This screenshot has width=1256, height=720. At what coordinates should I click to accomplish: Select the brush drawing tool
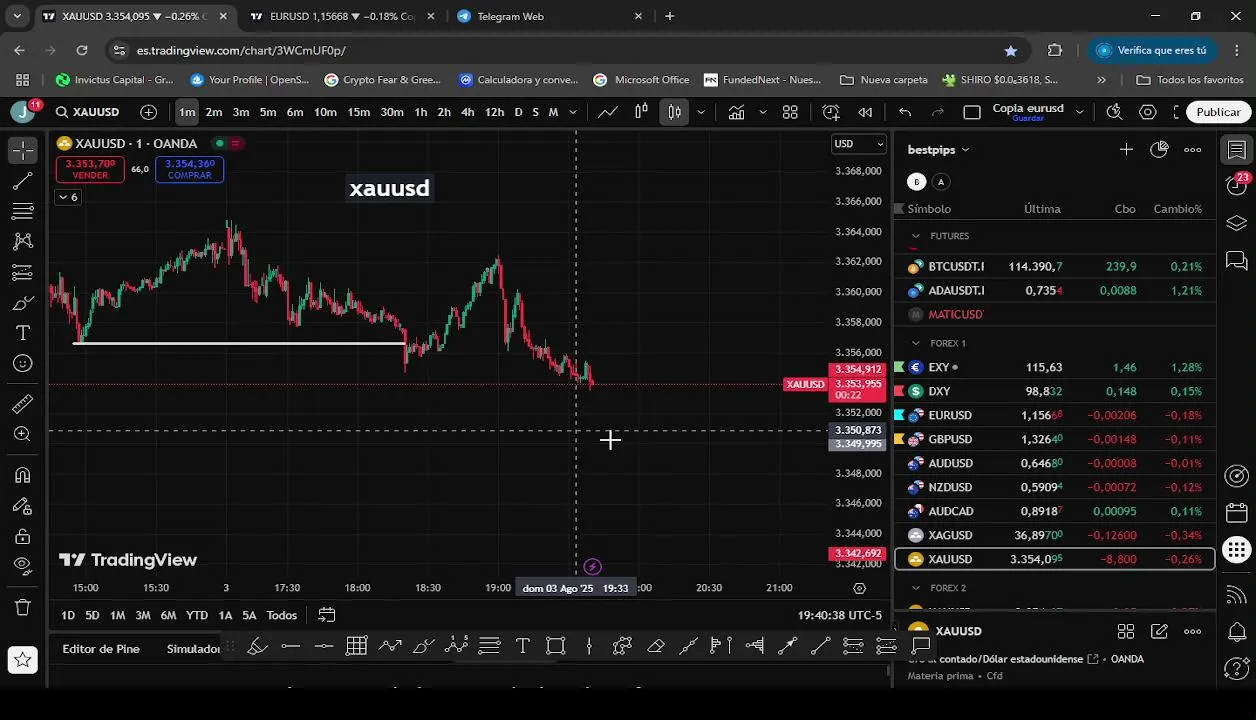[23, 303]
